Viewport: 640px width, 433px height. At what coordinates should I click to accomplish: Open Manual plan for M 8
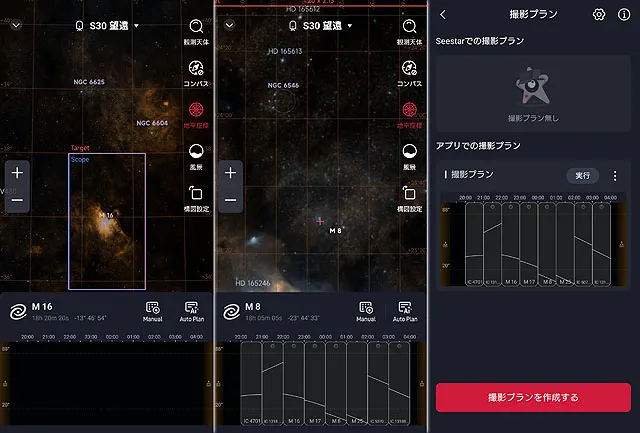point(366,312)
